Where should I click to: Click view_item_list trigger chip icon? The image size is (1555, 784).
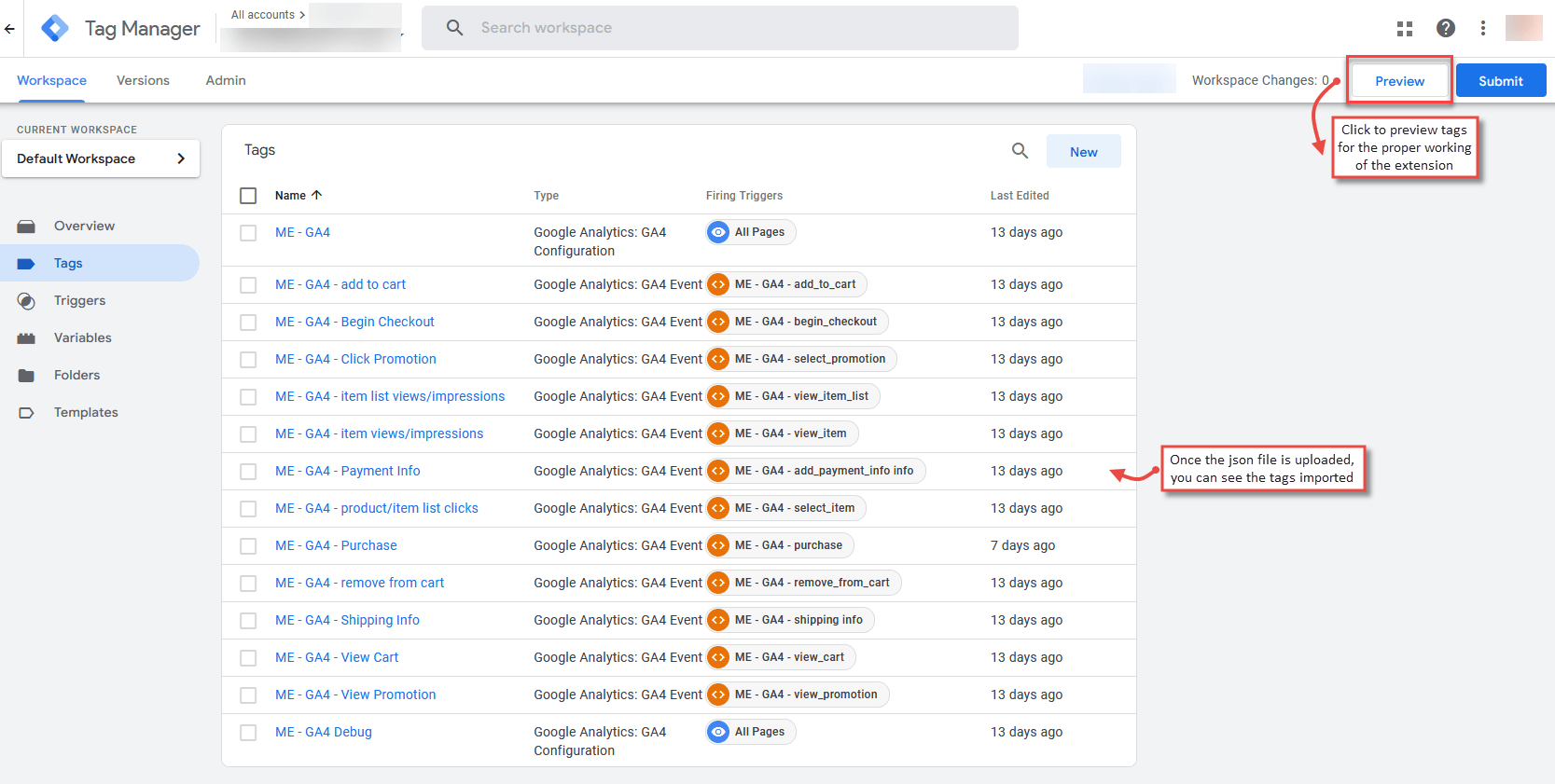click(x=718, y=396)
